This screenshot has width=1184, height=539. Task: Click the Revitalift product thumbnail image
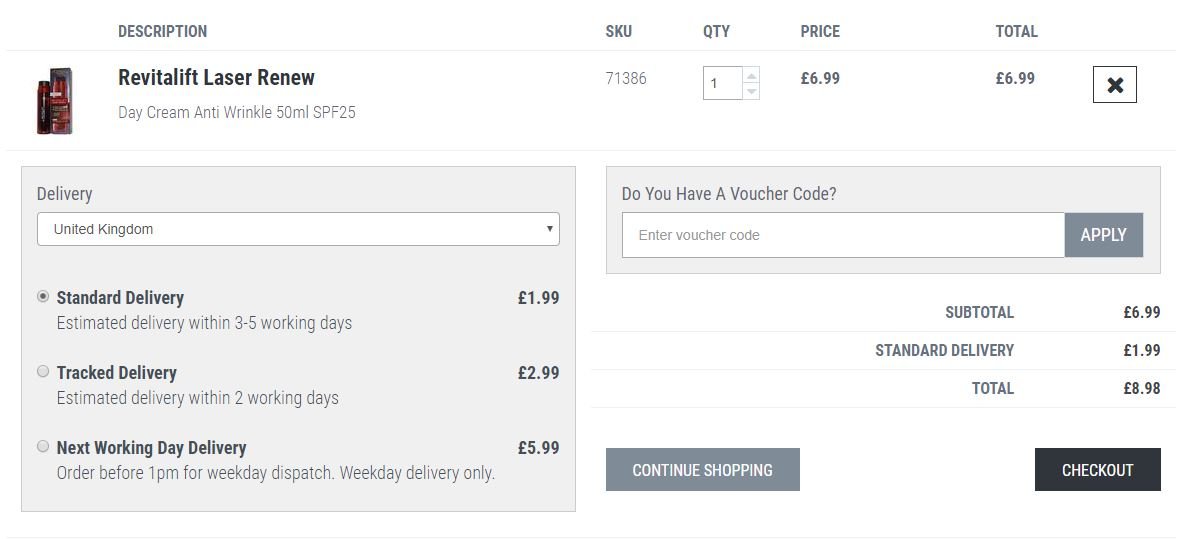pyautogui.click(x=54, y=100)
